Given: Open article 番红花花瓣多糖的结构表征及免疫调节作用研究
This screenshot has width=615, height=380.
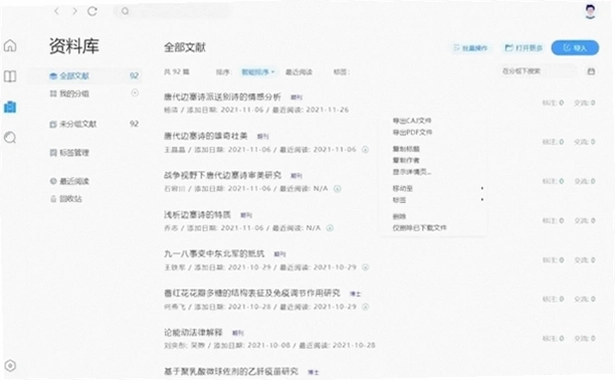Looking at the screenshot, I should coord(252,293).
